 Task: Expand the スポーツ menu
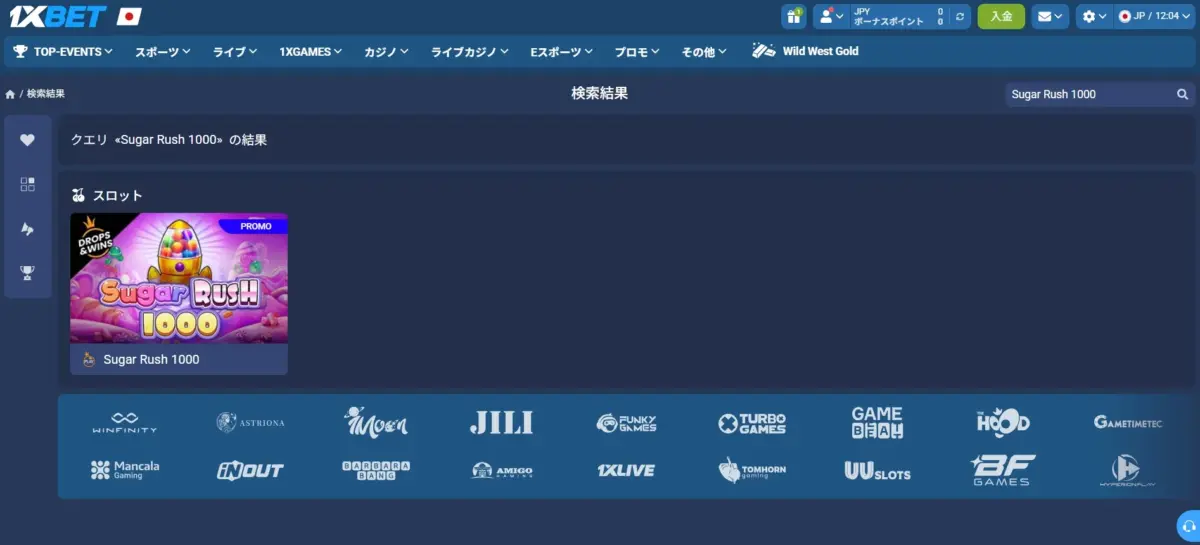point(163,51)
